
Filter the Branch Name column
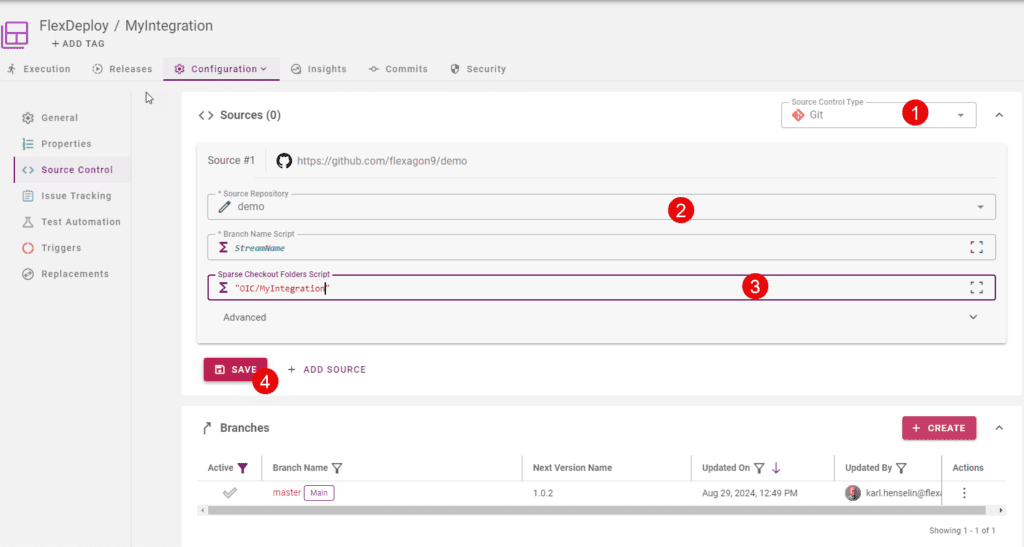(337, 468)
